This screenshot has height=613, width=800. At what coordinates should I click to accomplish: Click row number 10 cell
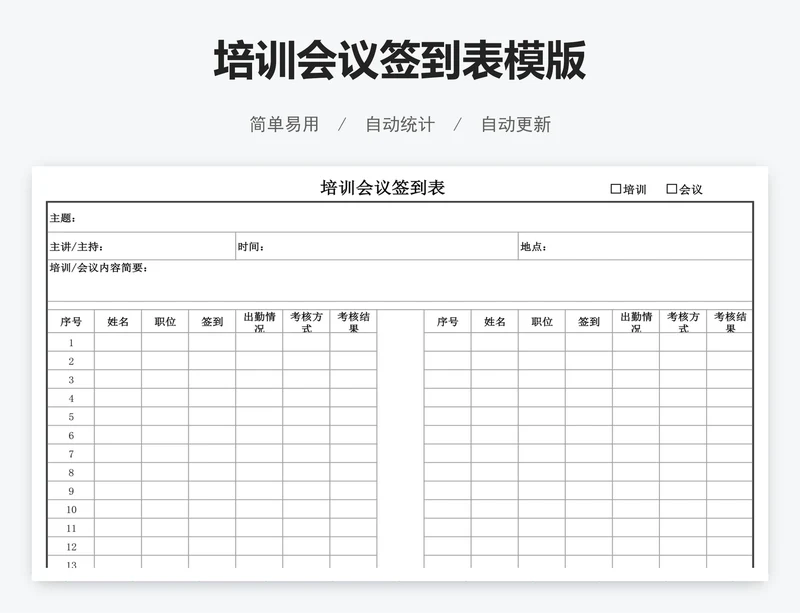pos(71,509)
